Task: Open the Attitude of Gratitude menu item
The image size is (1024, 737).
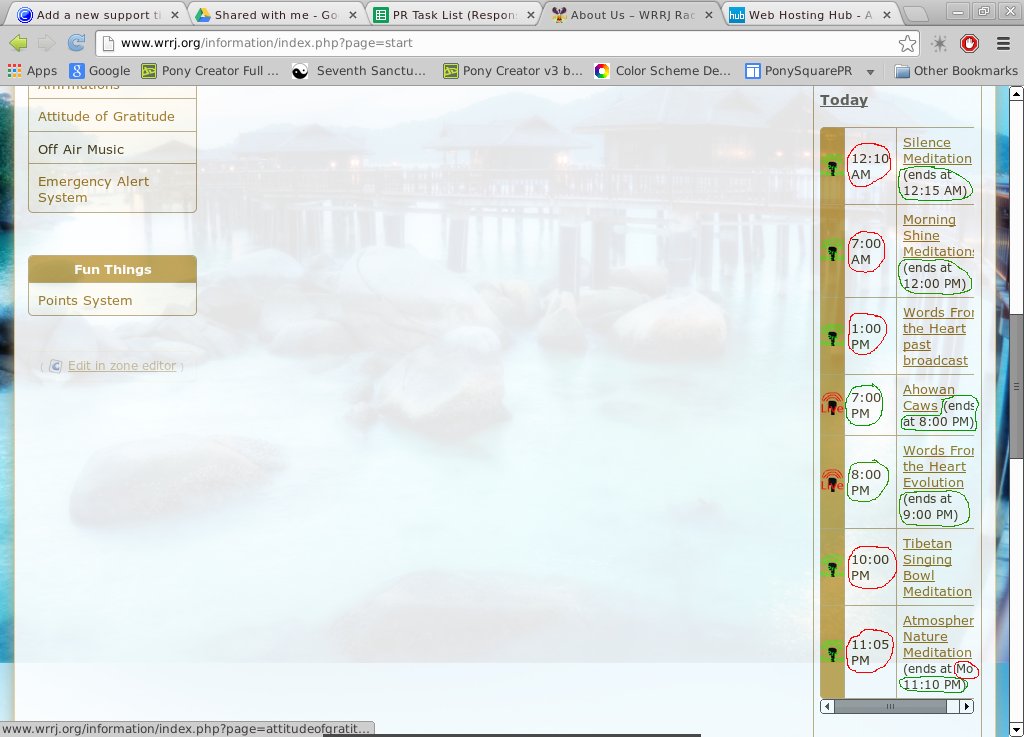Action: [x=106, y=116]
